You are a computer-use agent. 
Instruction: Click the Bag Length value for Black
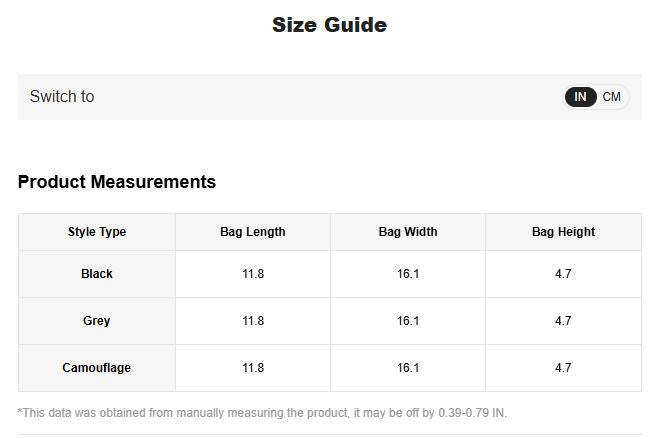point(253,274)
